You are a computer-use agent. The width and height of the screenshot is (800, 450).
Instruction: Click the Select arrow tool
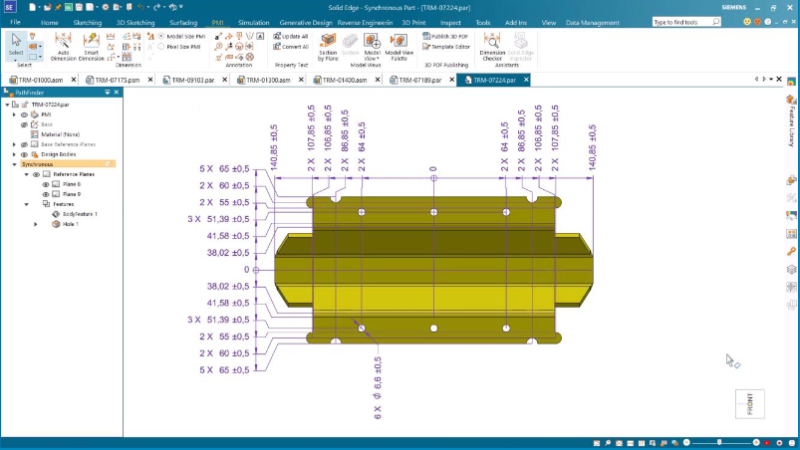pyautogui.click(x=16, y=42)
